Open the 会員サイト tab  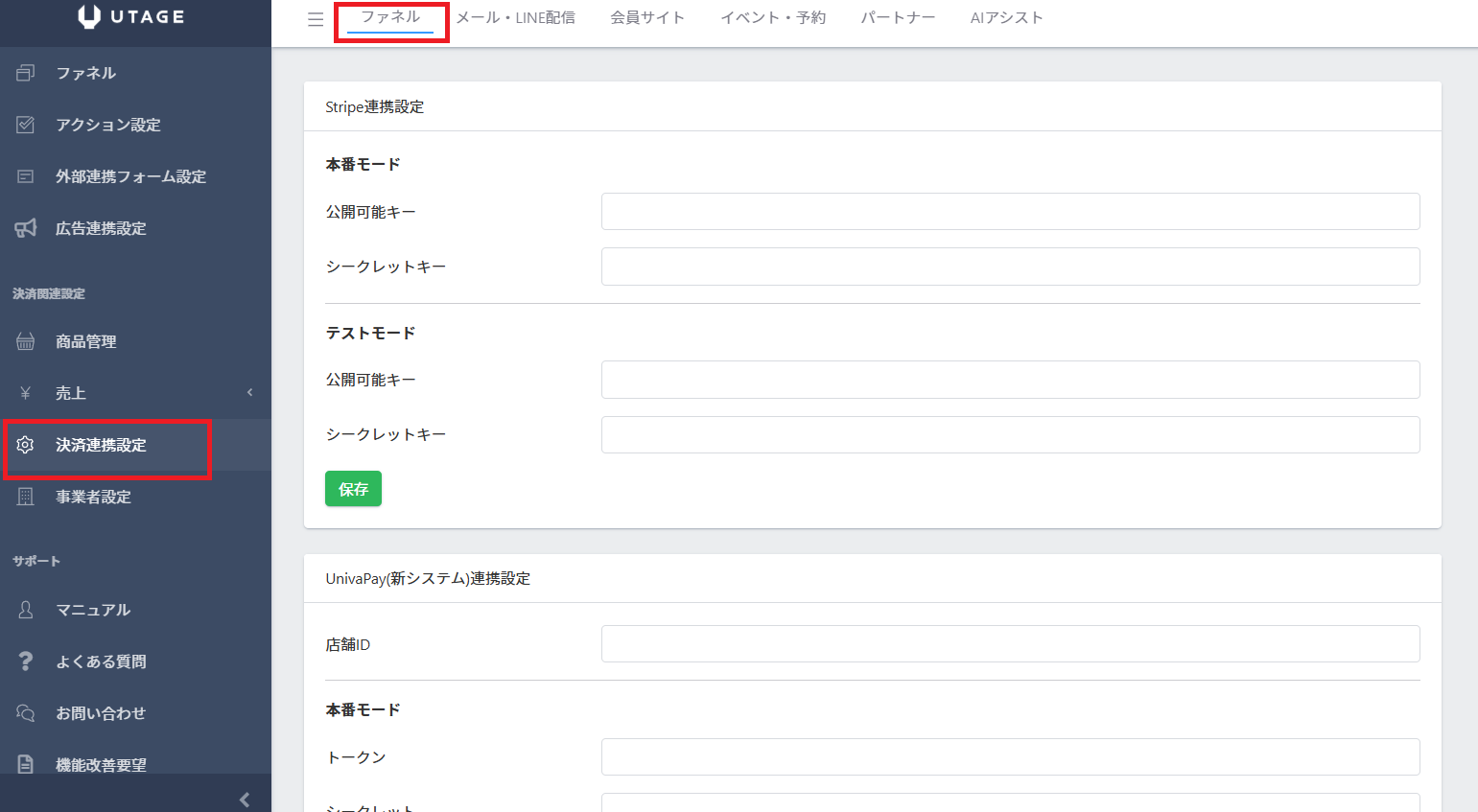[647, 18]
